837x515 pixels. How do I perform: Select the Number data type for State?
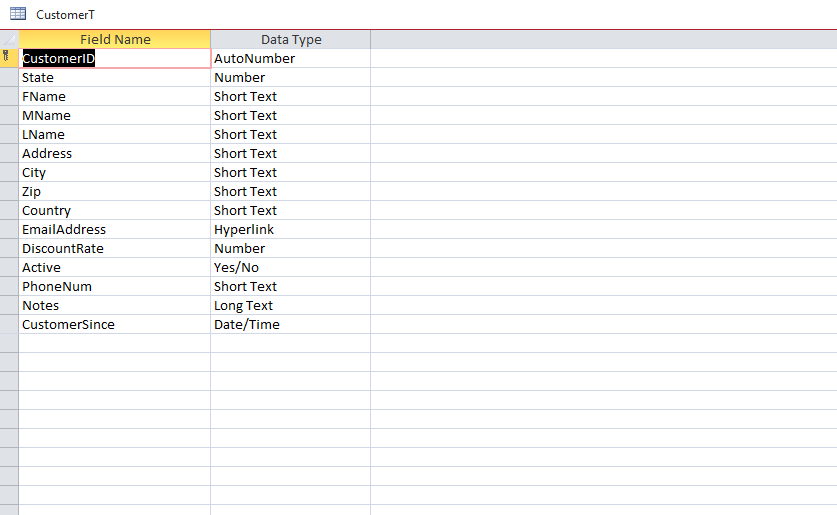click(291, 77)
